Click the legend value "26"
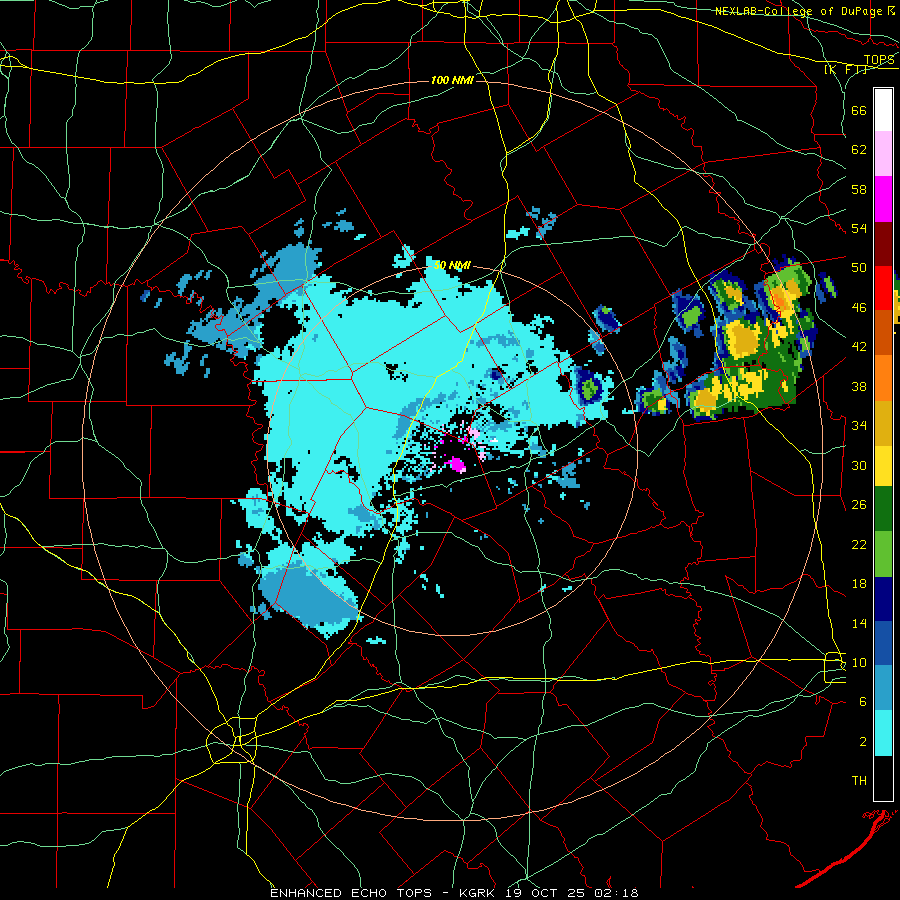The image size is (900, 900). (x=859, y=505)
